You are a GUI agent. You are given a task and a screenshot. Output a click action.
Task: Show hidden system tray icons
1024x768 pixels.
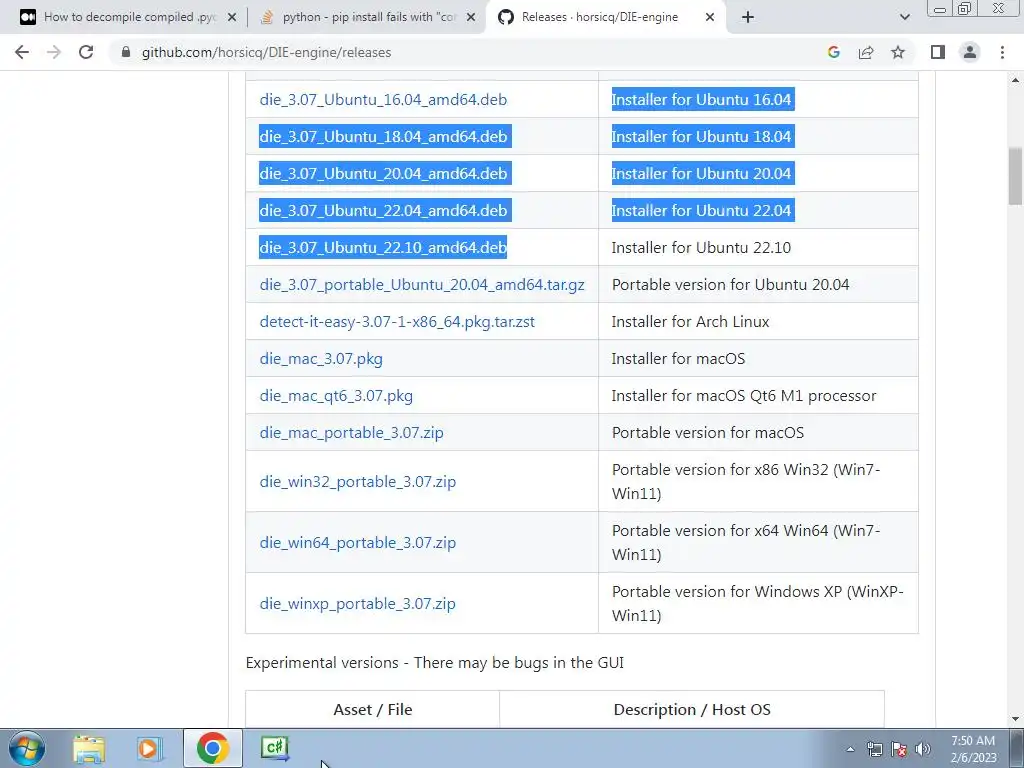click(850, 749)
